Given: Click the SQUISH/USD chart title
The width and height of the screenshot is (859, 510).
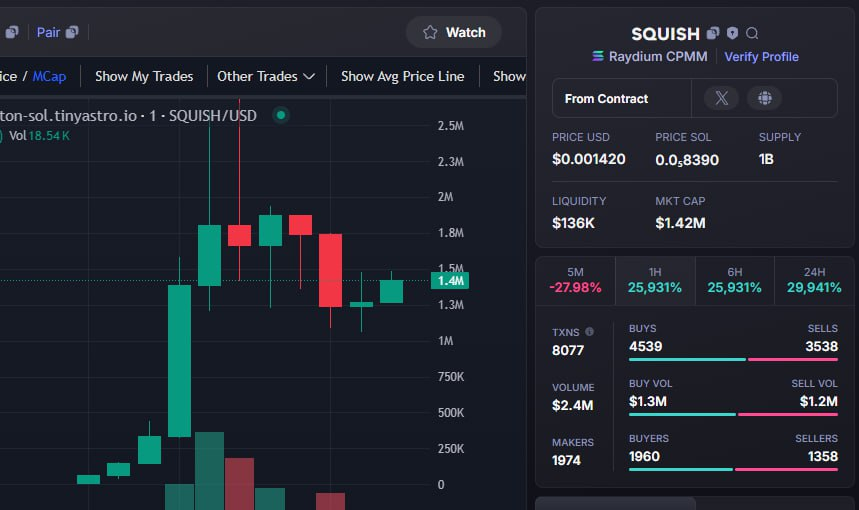Looking at the screenshot, I should (x=213, y=116).
